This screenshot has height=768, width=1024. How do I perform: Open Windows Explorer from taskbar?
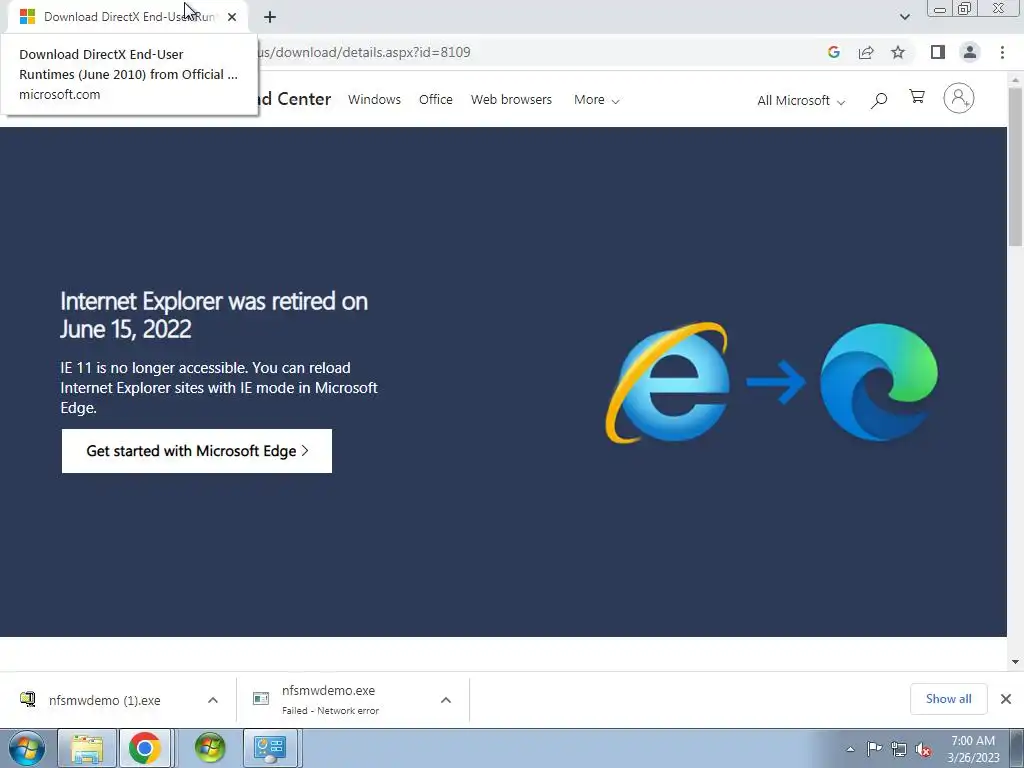click(x=87, y=748)
